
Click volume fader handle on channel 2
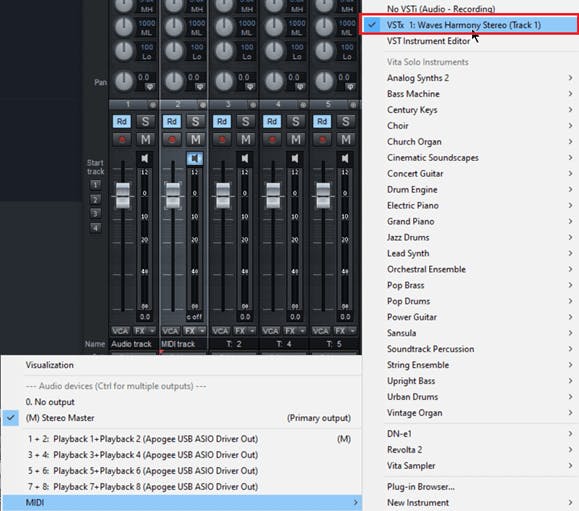(x=173, y=196)
